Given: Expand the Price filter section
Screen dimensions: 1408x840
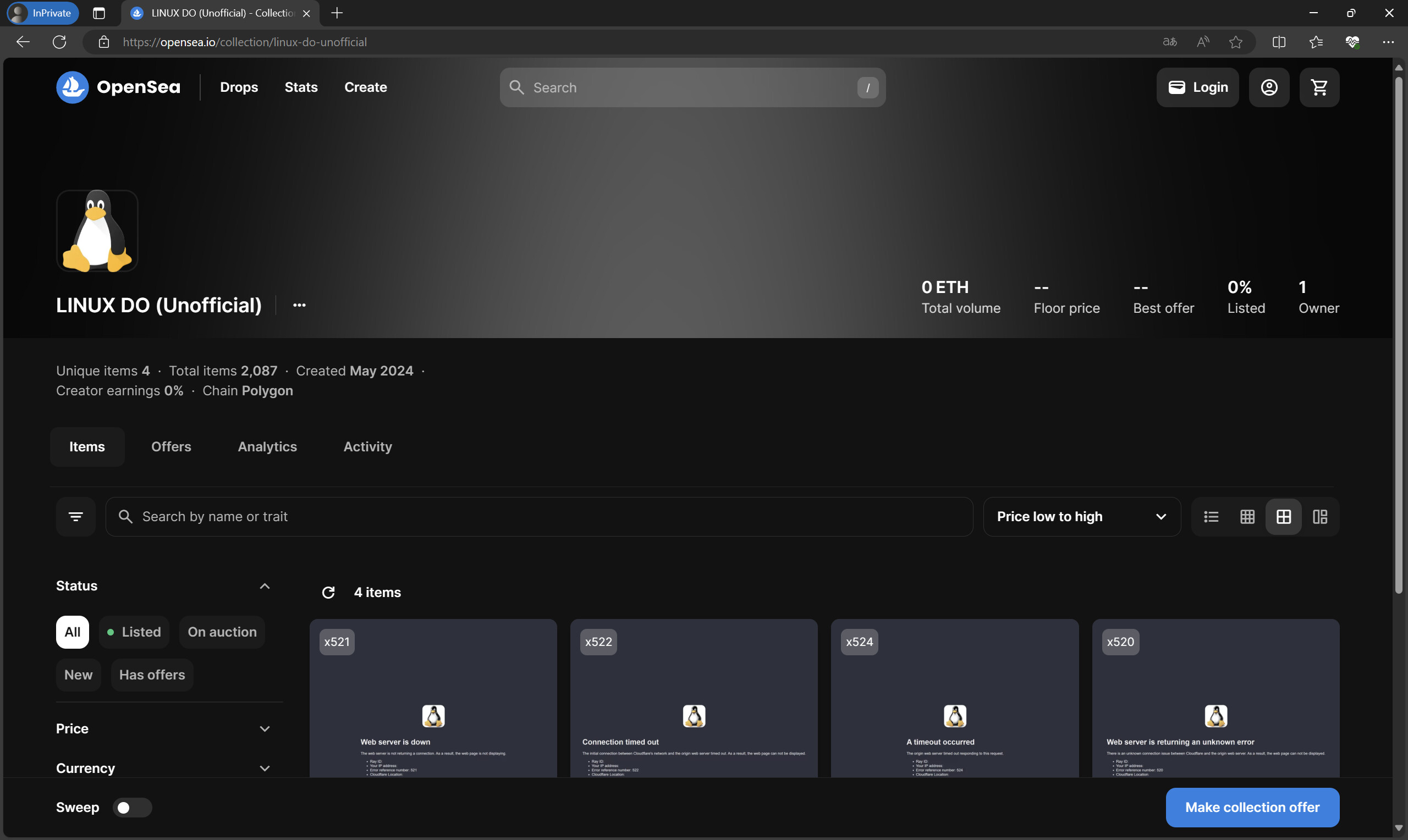Looking at the screenshot, I should [x=163, y=729].
